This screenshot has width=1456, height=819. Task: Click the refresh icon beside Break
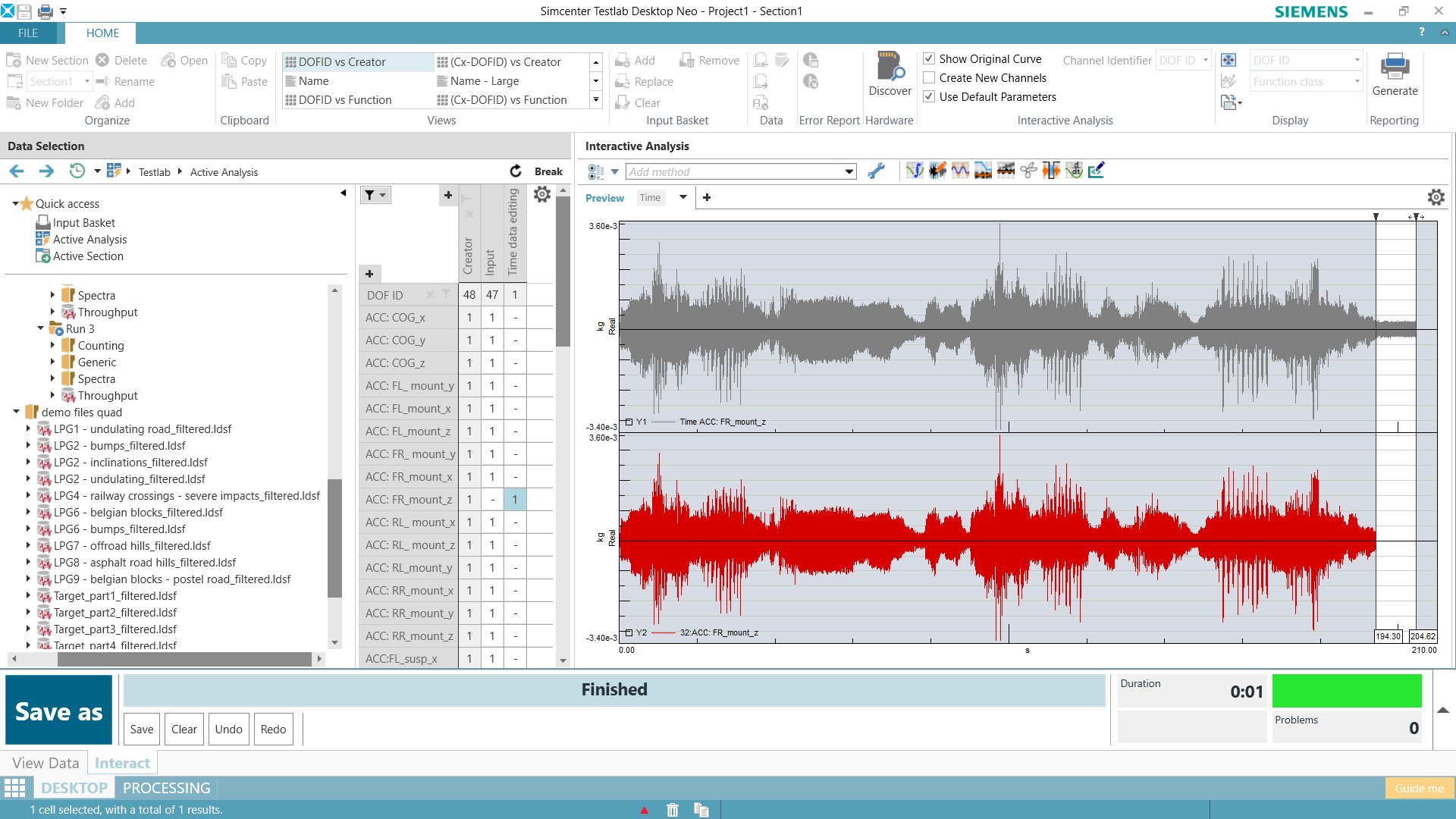(x=516, y=171)
